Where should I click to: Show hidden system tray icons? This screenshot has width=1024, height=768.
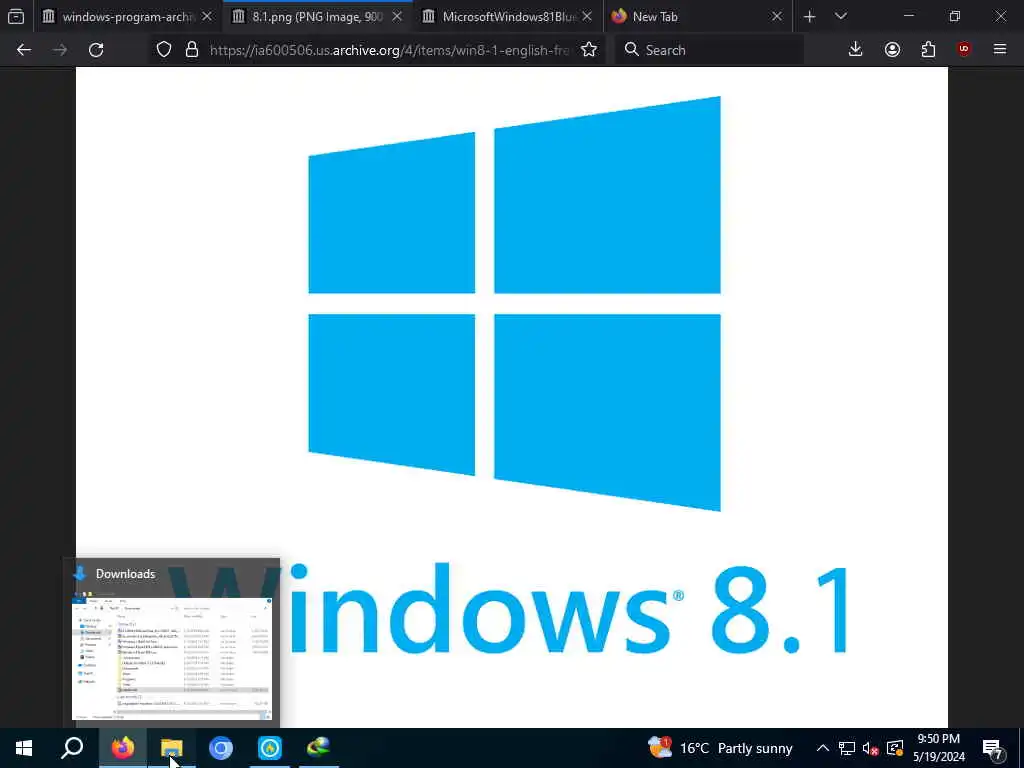823,748
